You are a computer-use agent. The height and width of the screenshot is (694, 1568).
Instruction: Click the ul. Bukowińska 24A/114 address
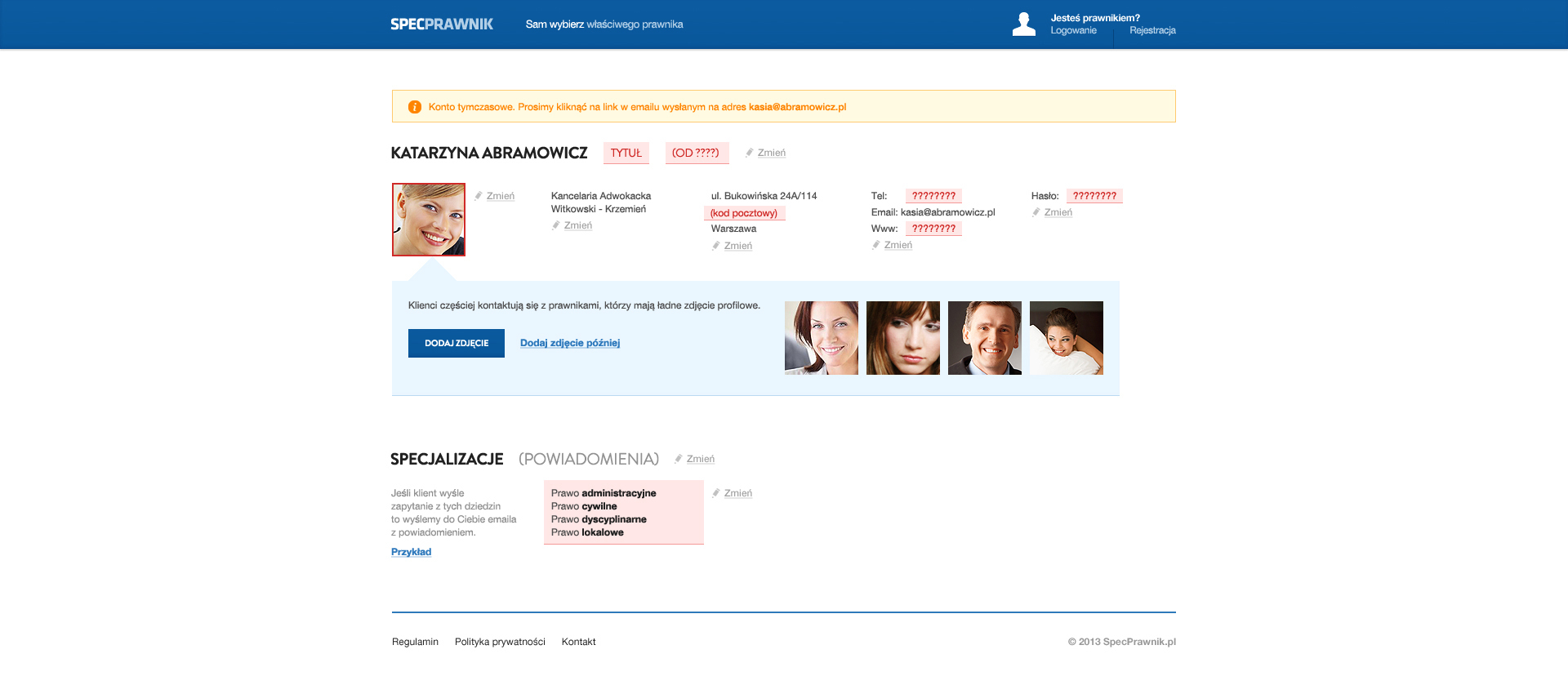(764, 196)
